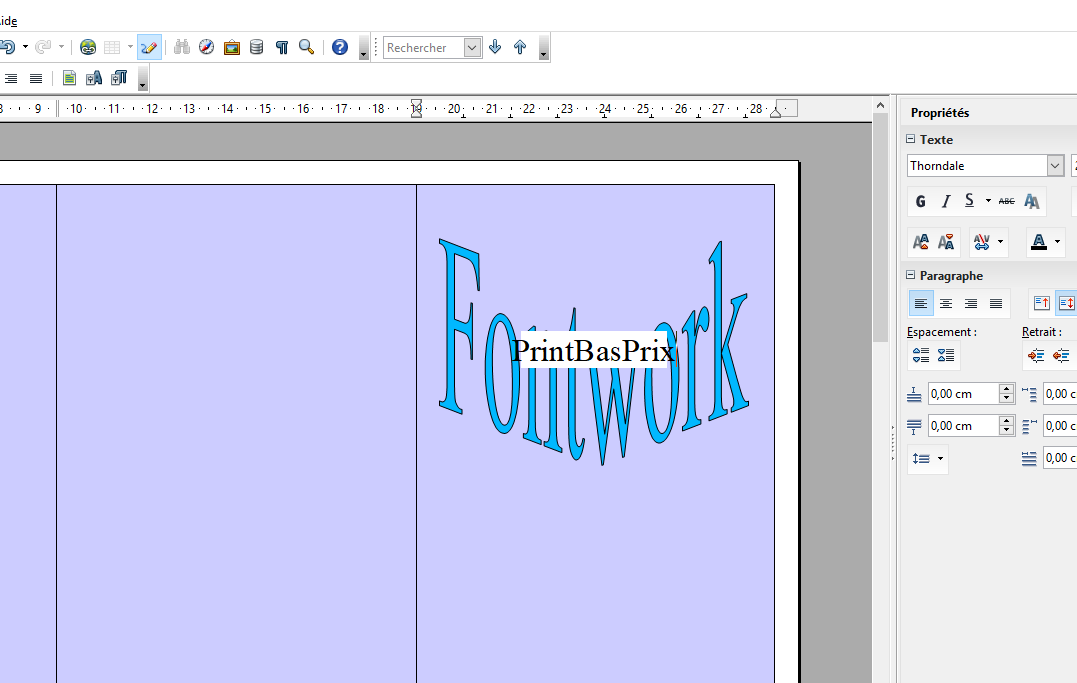Select center paragraph alignment in sidebar
This screenshot has height=683, width=1077.
point(945,303)
